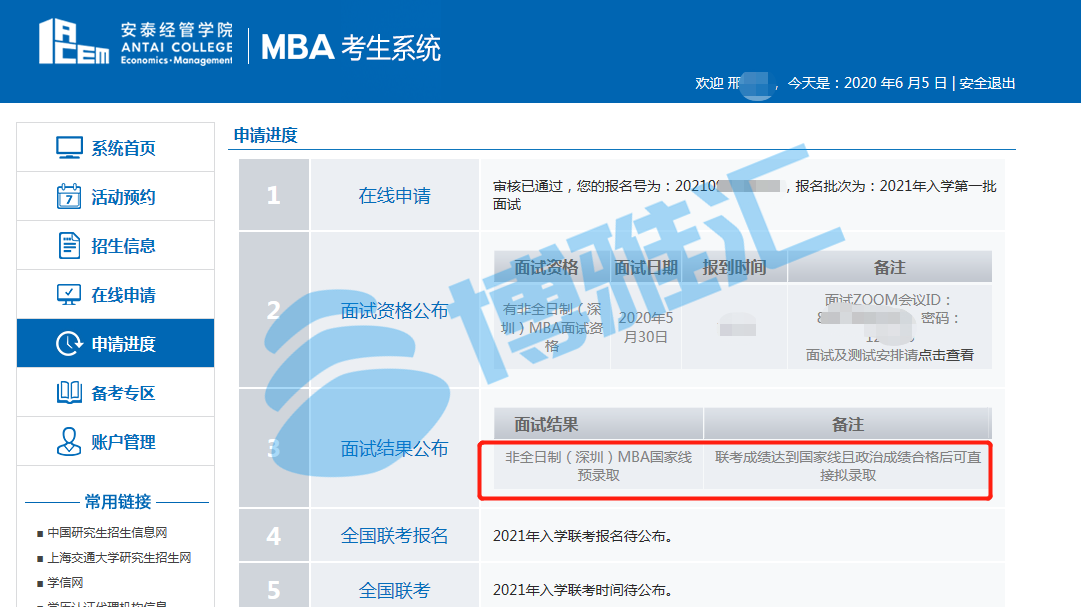Image resolution: width=1081 pixels, height=607 pixels.
Task: Open the 系统首页 menu item
Action: (115, 148)
